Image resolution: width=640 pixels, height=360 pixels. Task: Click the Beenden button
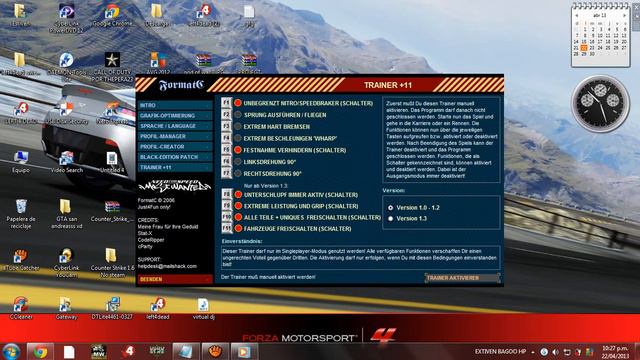(175, 279)
